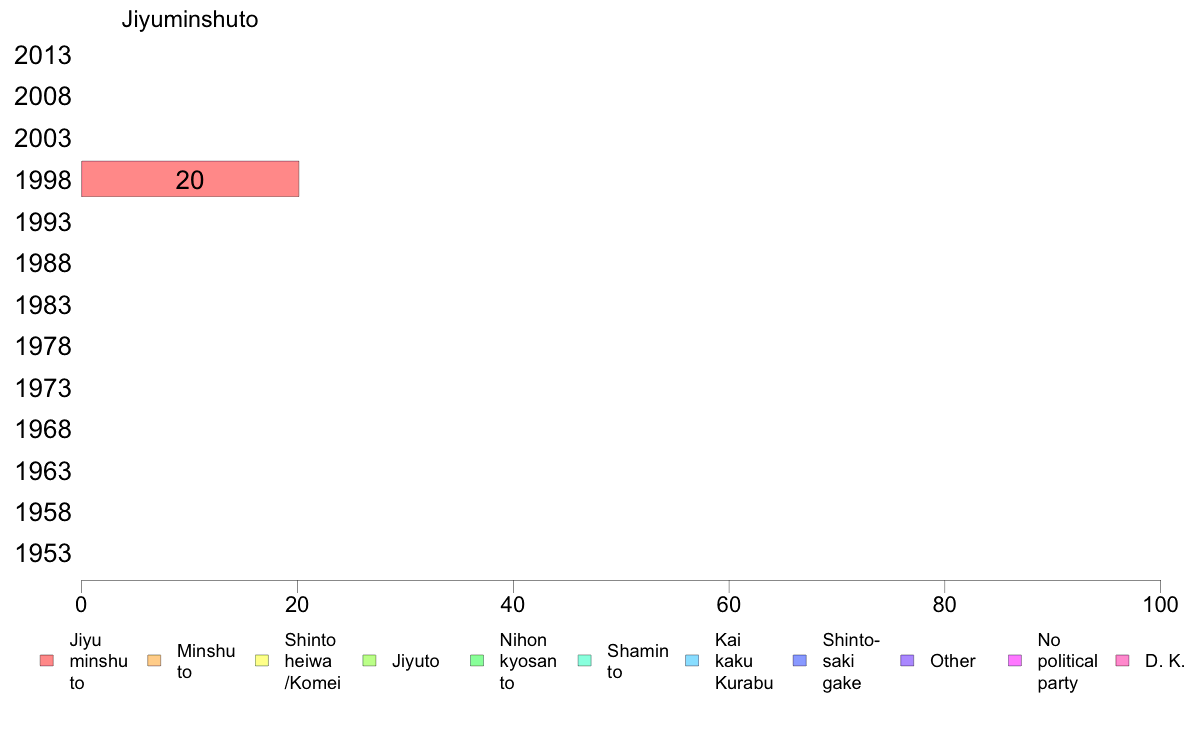Click the magenta No political party swatch

point(1015,661)
